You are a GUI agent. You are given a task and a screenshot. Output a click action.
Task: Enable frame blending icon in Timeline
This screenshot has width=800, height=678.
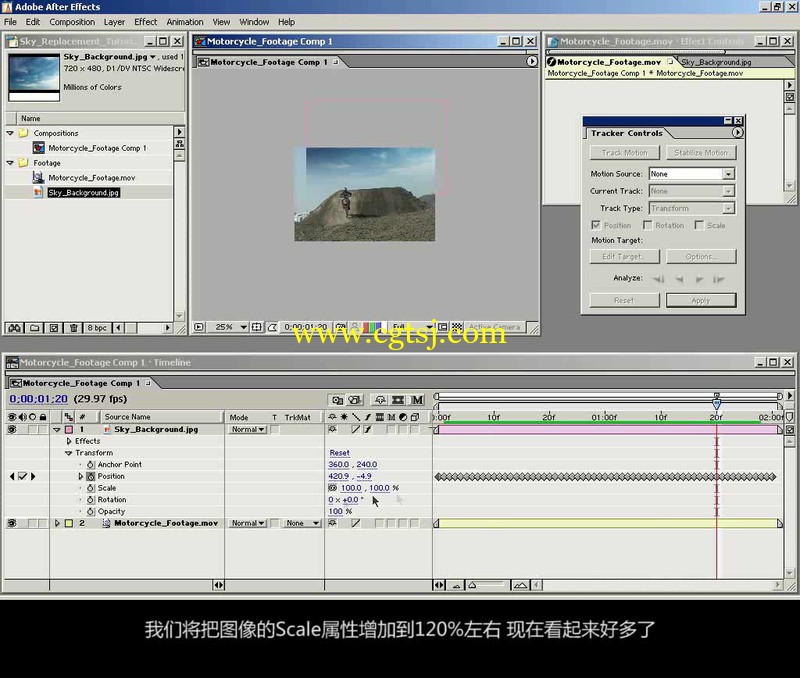[398, 400]
